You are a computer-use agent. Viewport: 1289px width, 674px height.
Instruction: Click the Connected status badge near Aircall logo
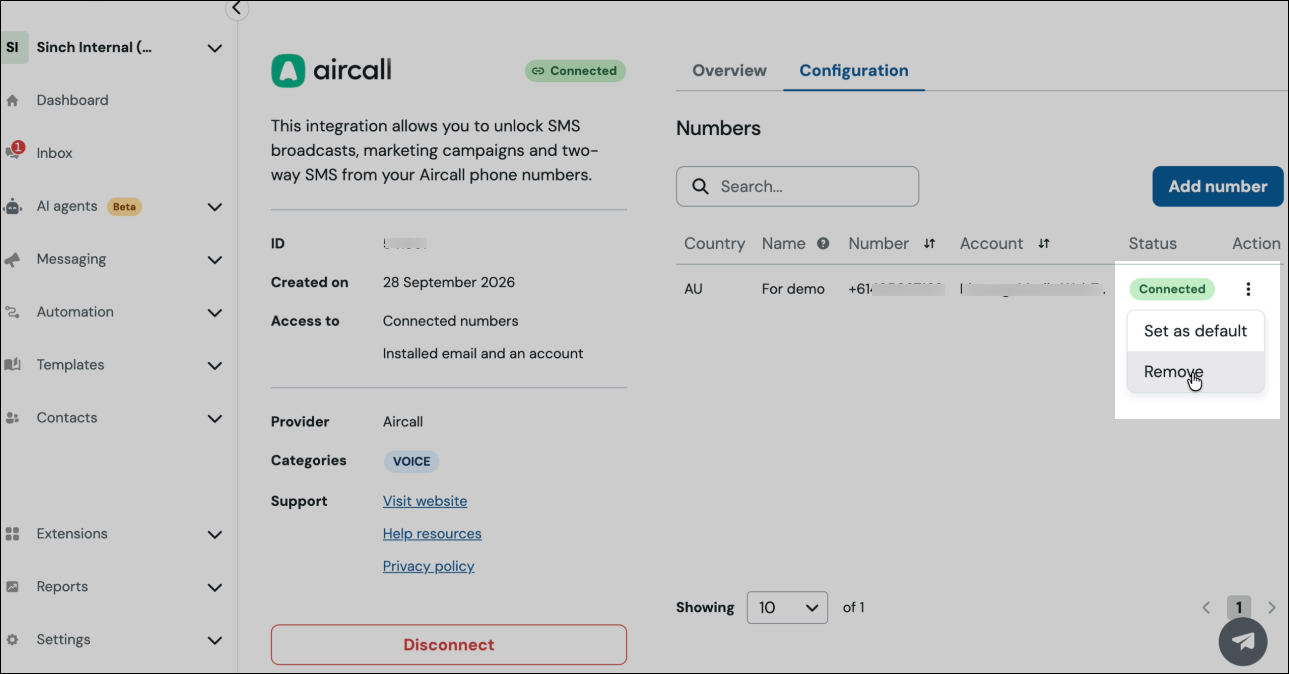575,71
